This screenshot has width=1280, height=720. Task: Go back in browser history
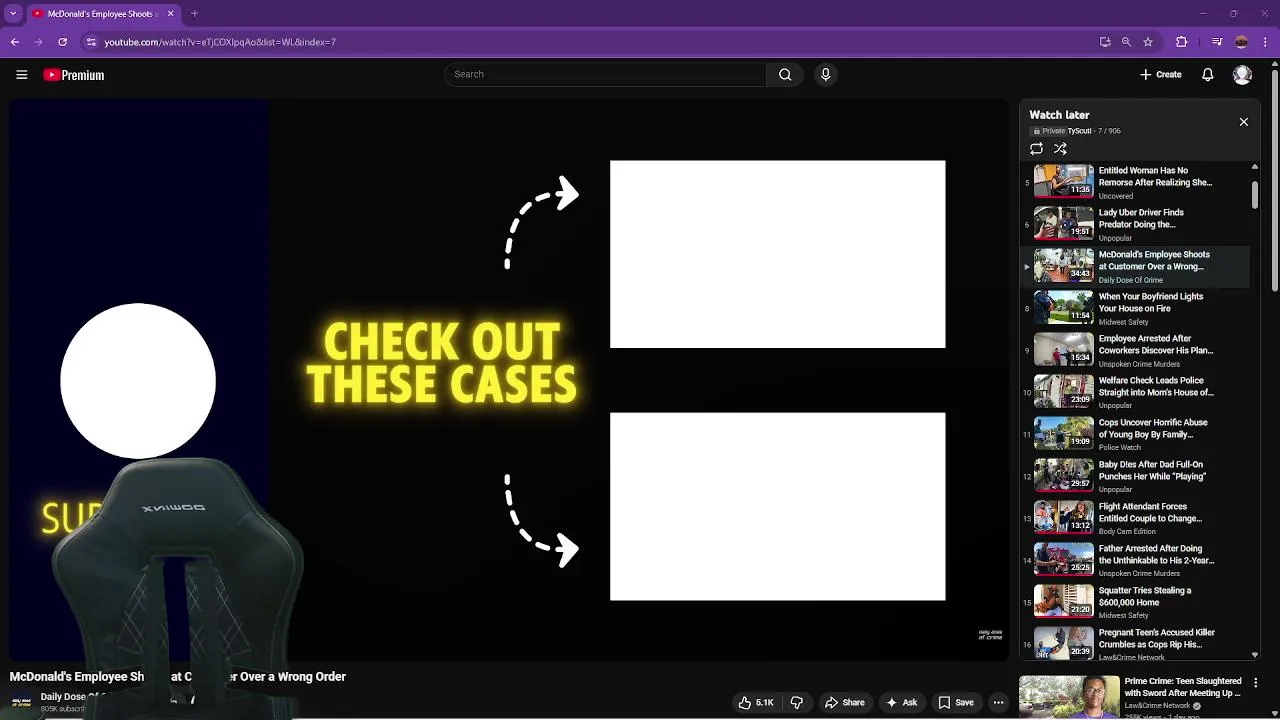click(x=14, y=42)
